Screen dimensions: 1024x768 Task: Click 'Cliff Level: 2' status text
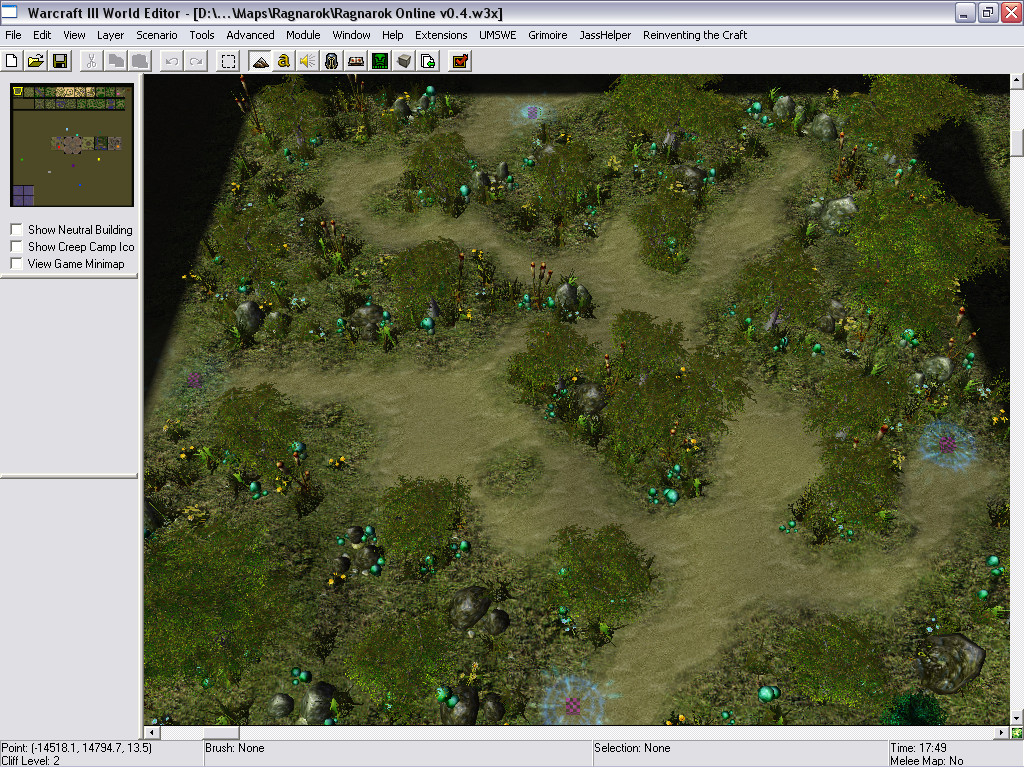[31, 761]
